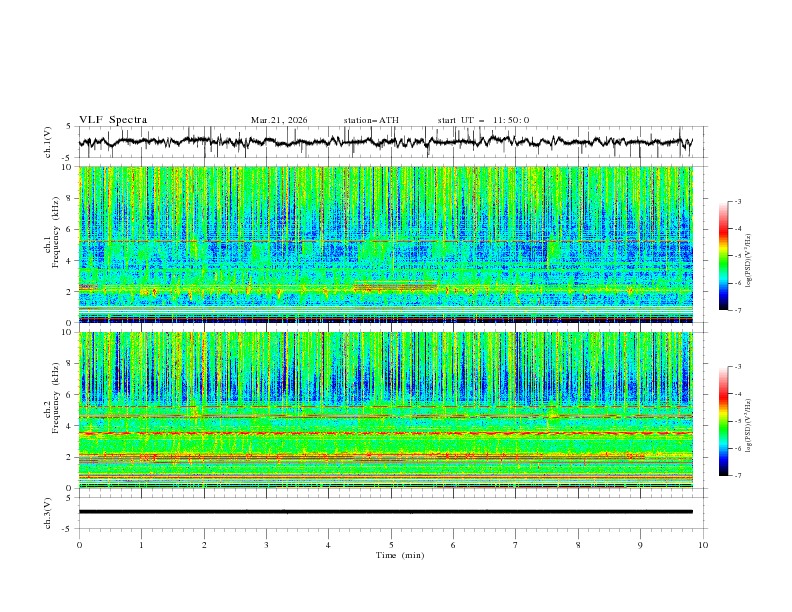This screenshot has height=612, width=792.
Task: Click the "ch.1 Frequency (kHz)" axis label
Action: (x=51, y=232)
